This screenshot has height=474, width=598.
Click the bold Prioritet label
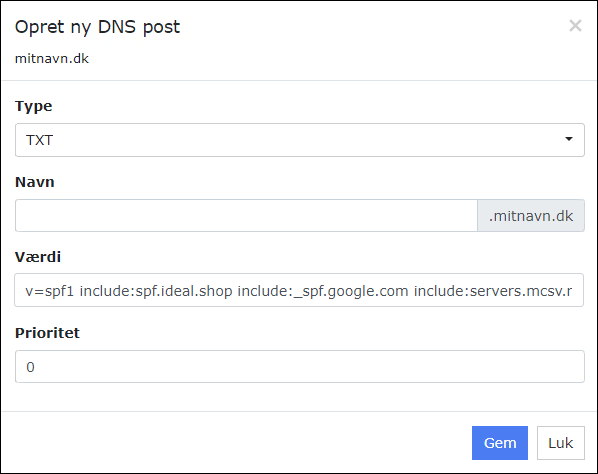click(47, 333)
